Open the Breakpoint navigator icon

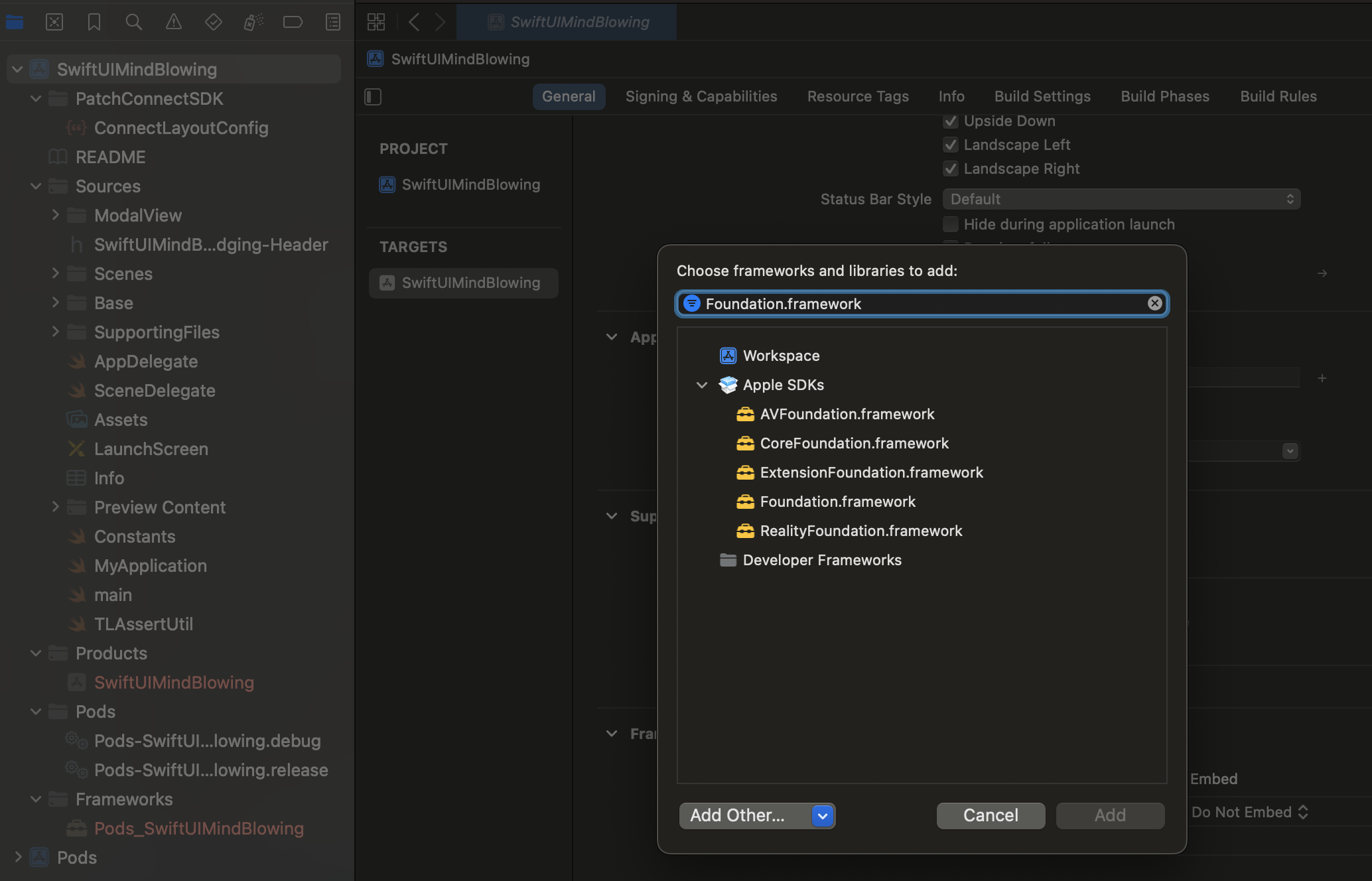293,22
